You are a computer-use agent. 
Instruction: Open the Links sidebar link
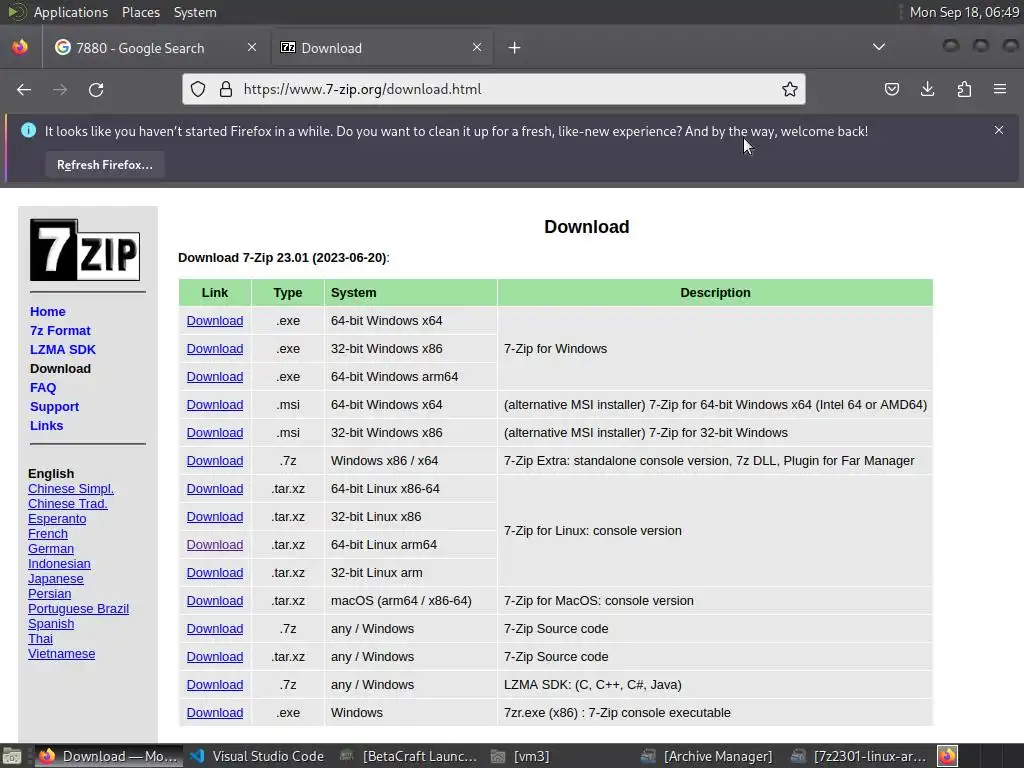(46, 425)
